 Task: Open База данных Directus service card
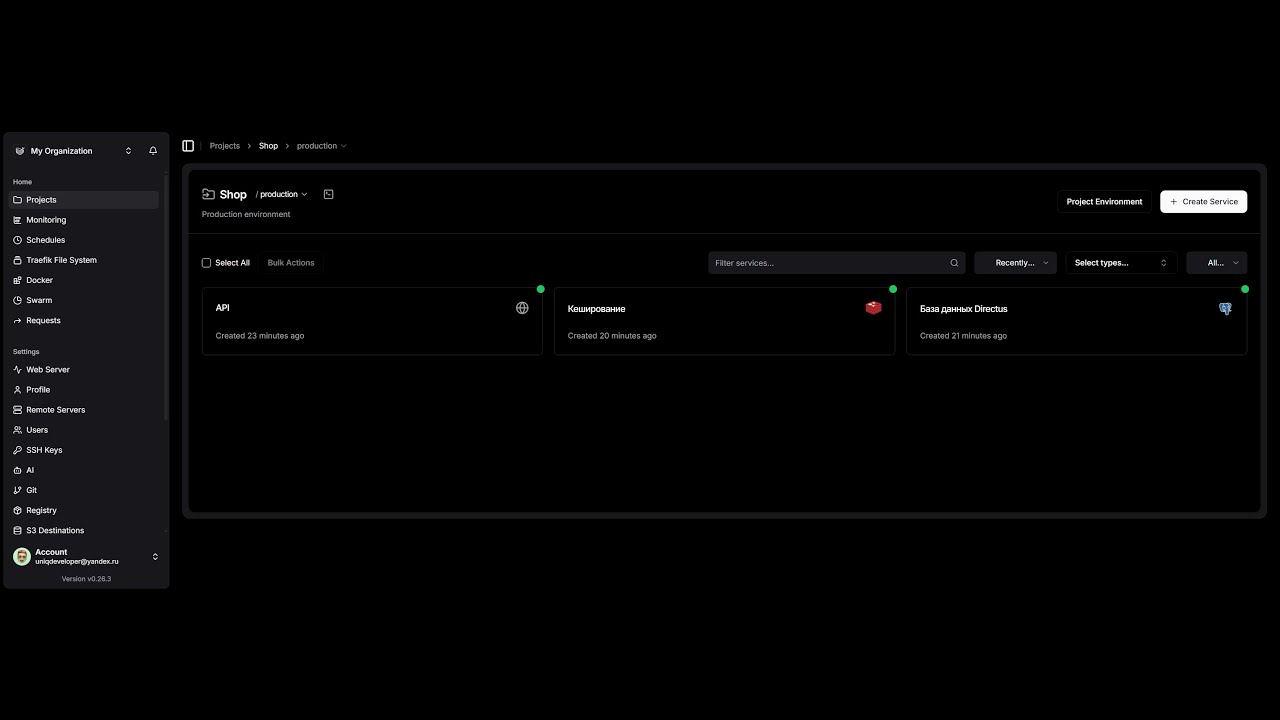[x=1076, y=321]
